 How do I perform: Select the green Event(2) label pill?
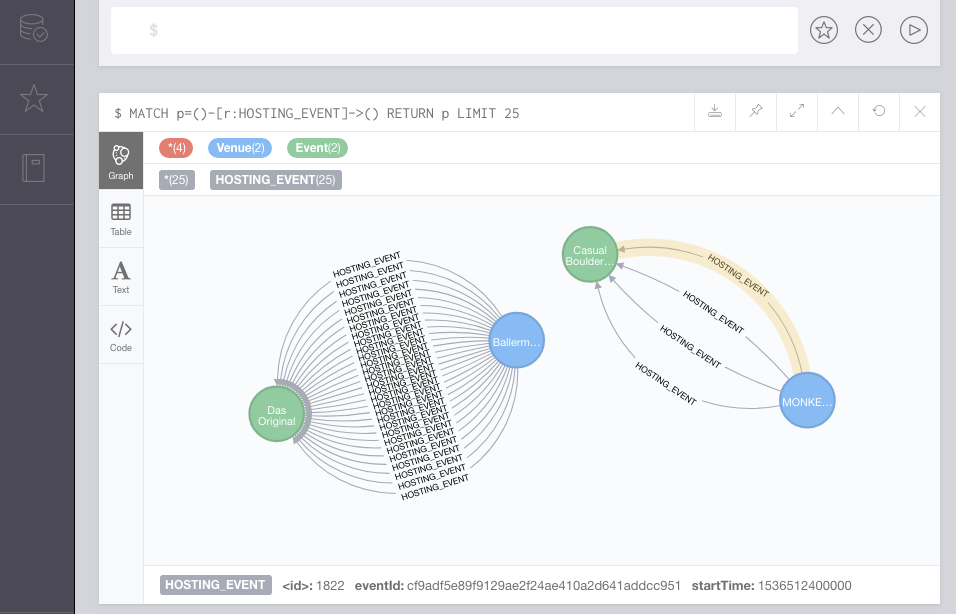pos(317,148)
